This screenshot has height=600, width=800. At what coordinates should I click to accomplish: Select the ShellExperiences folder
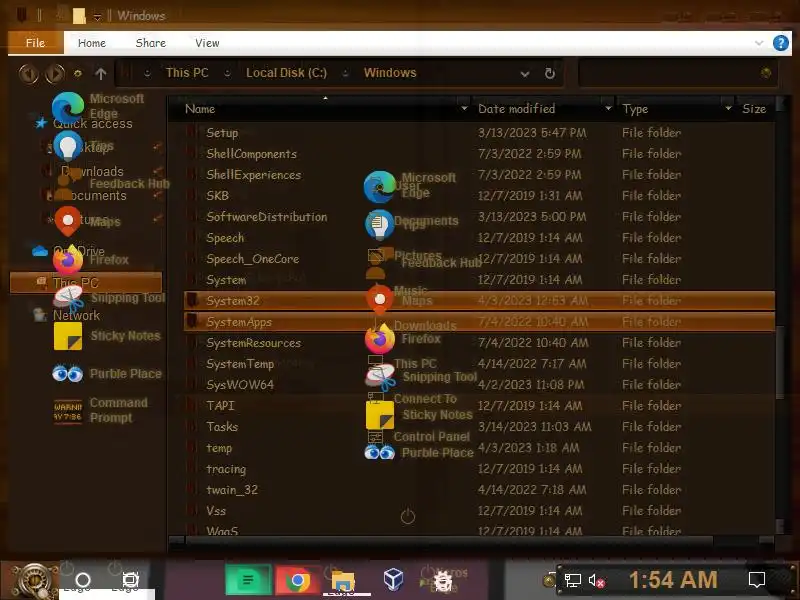(254, 174)
